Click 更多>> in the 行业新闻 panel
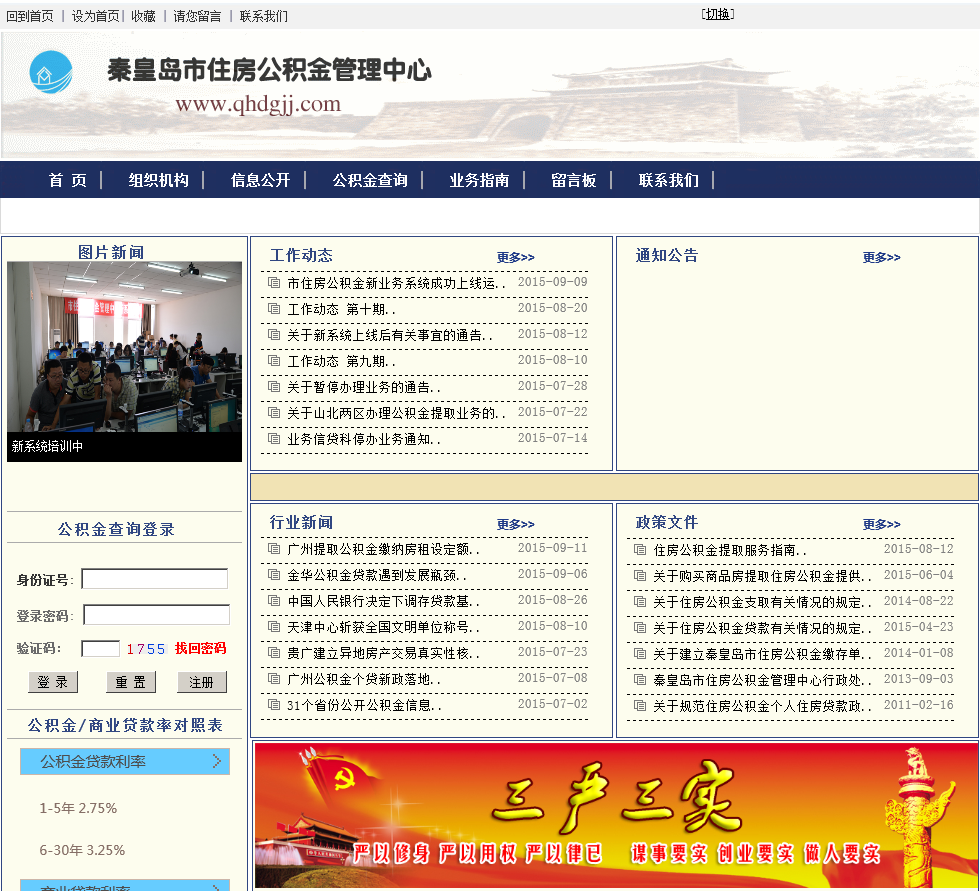 (516, 524)
